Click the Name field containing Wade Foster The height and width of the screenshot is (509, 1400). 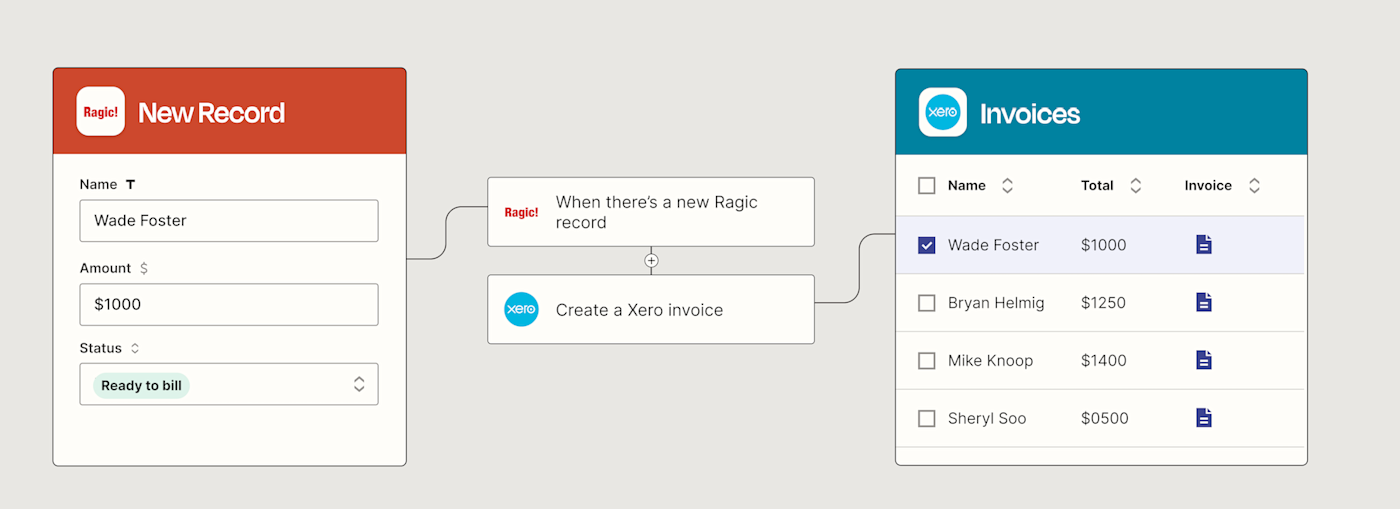(229, 221)
